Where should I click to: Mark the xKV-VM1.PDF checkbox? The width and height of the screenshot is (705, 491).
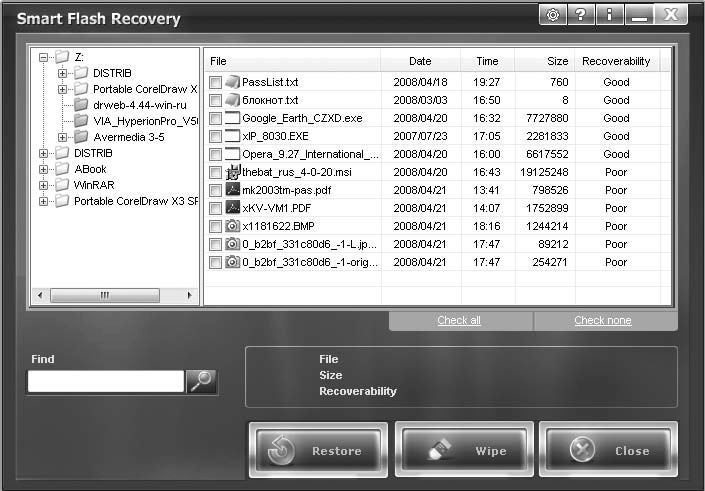point(215,208)
